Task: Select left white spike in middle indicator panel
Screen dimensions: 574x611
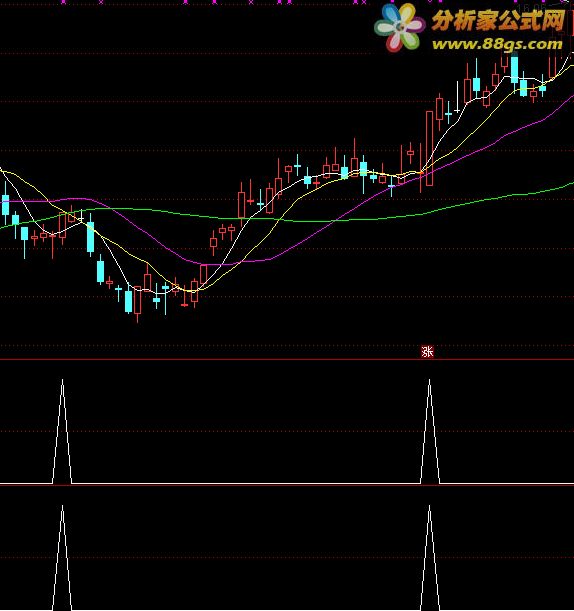Action: point(62,431)
